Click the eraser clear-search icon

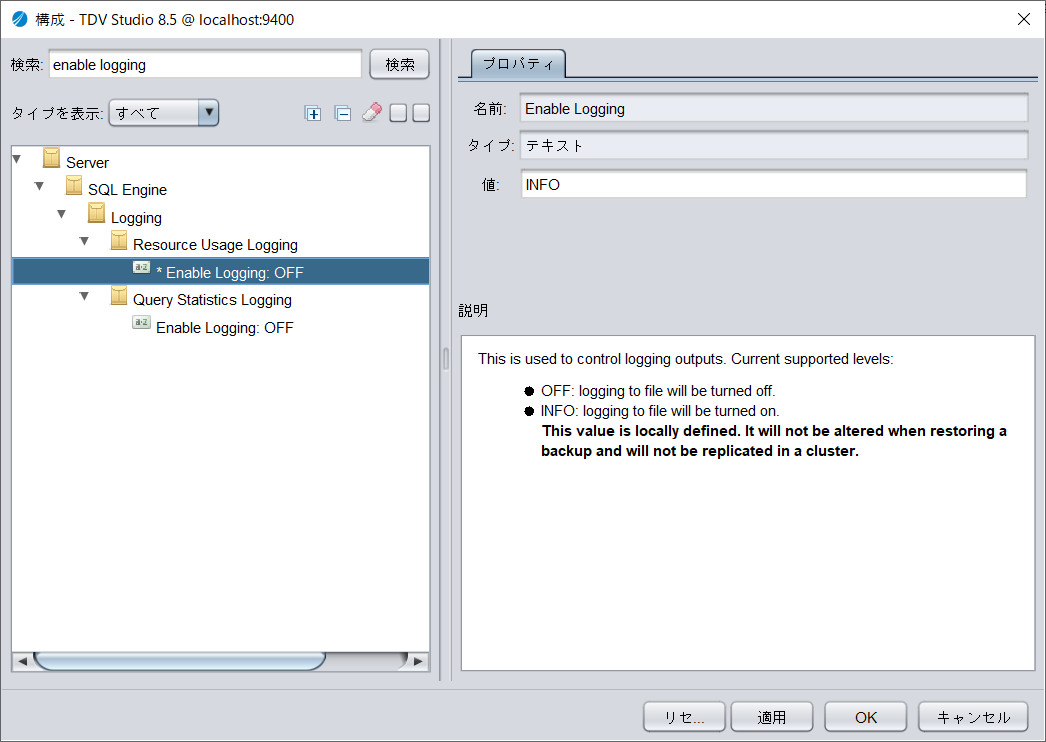[x=372, y=112]
